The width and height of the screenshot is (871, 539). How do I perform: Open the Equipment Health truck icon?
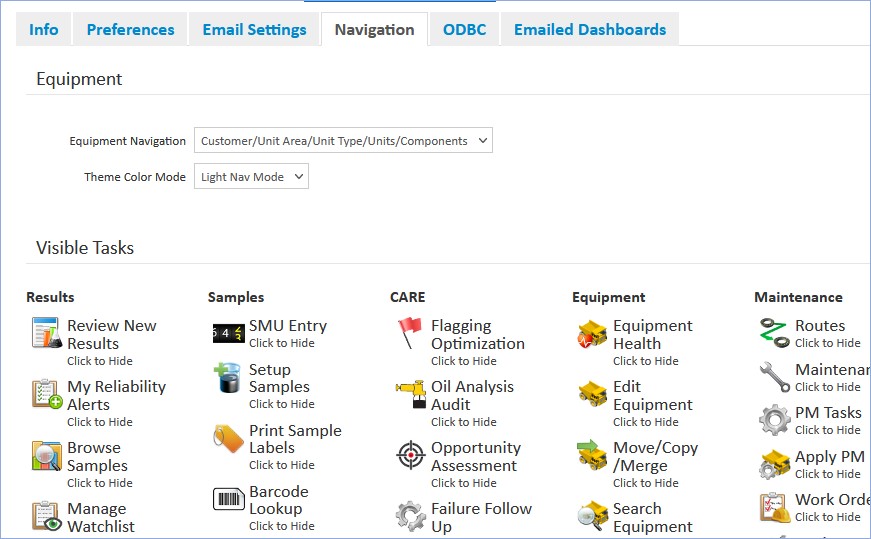[592, 334]
